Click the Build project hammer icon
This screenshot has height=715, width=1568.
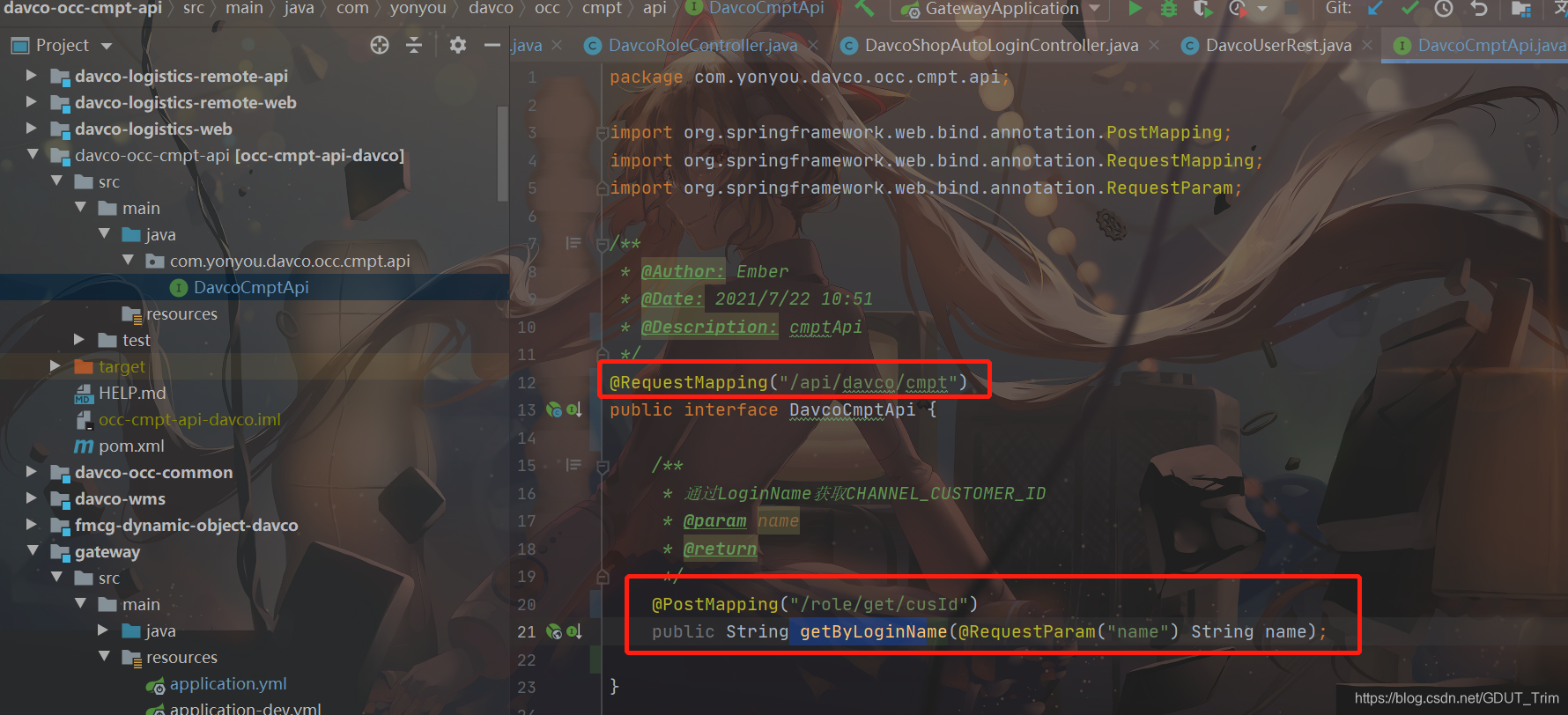click(x=864, y=9)
